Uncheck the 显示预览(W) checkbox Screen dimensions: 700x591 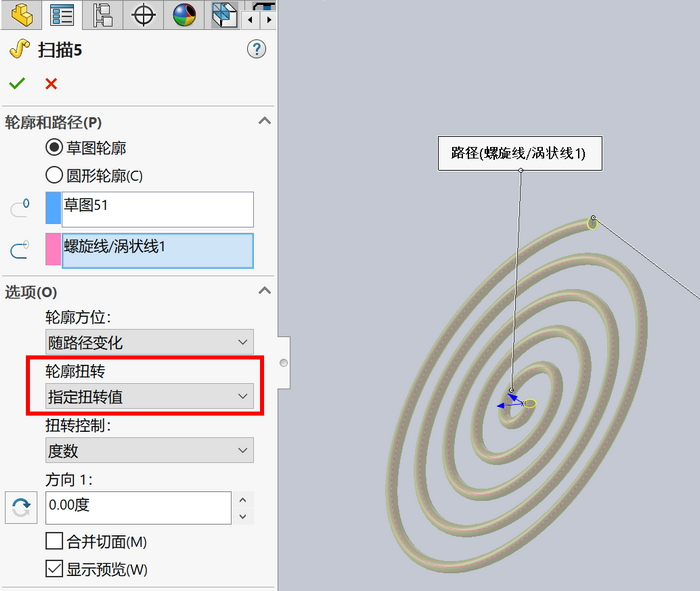[54, 569]
